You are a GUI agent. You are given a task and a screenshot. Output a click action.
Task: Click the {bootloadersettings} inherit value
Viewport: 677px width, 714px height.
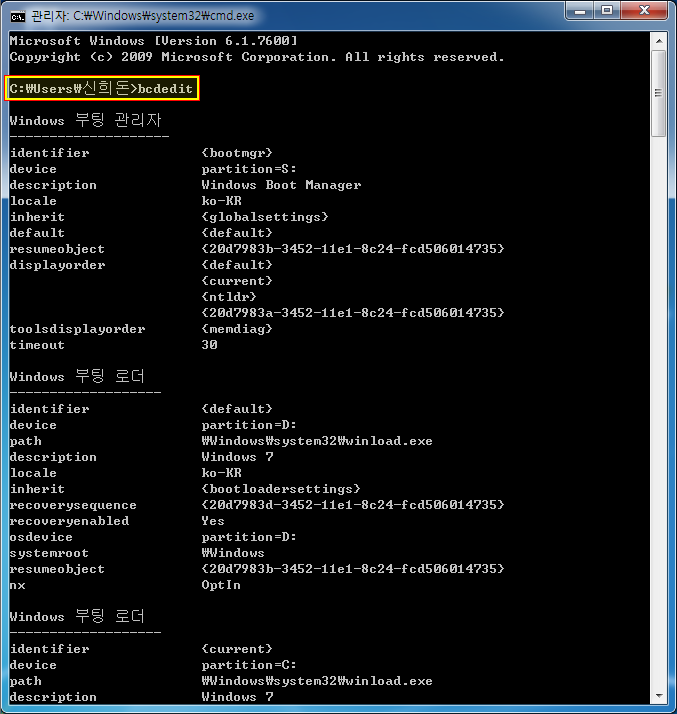pos(281,489)
